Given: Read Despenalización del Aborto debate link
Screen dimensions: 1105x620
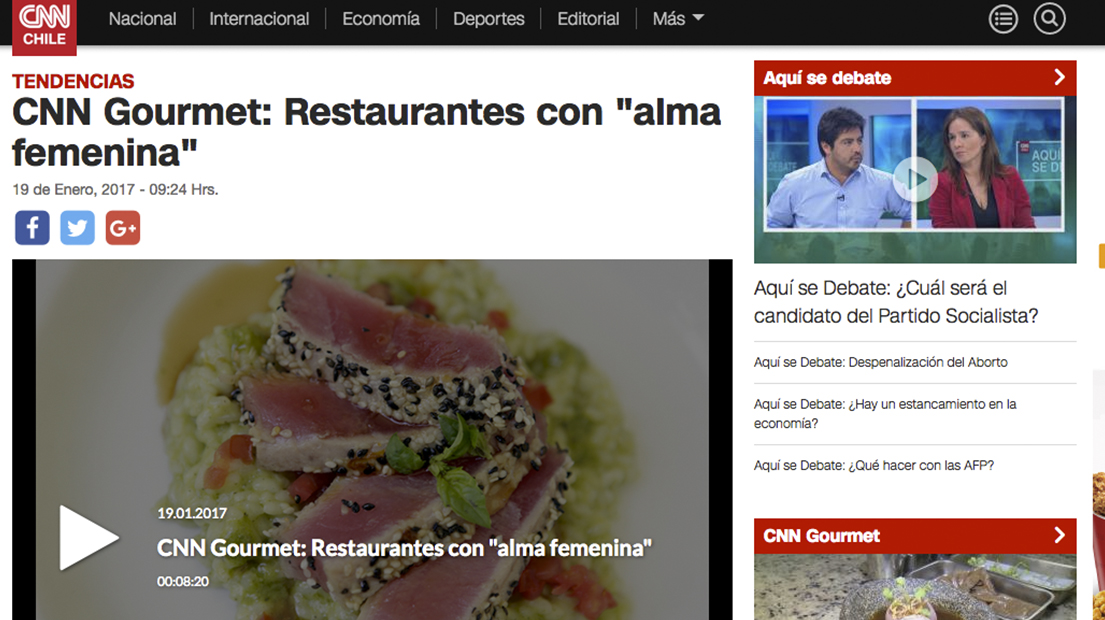Looking at the screenshot, I should click(x=881, y=362).
